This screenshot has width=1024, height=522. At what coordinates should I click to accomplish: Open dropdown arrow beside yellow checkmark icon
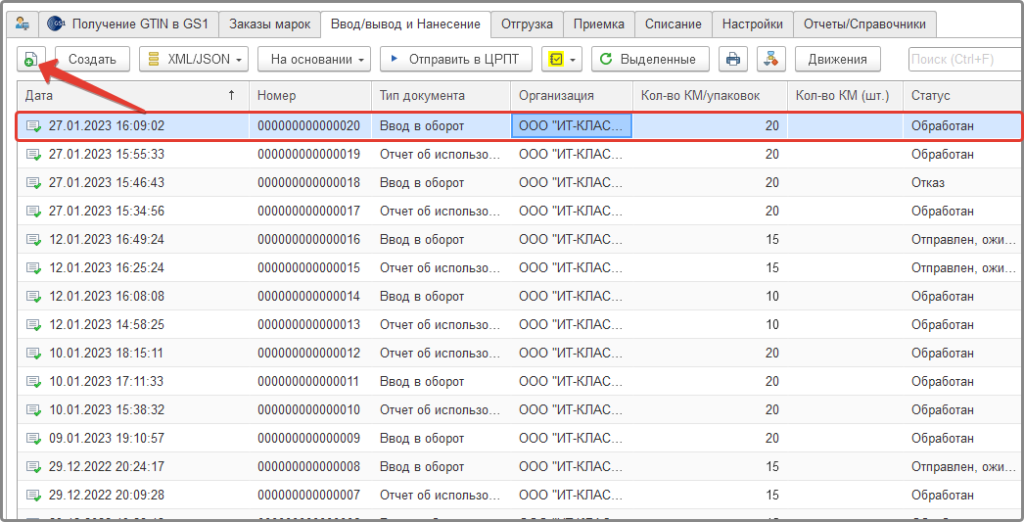coord(573,59)
